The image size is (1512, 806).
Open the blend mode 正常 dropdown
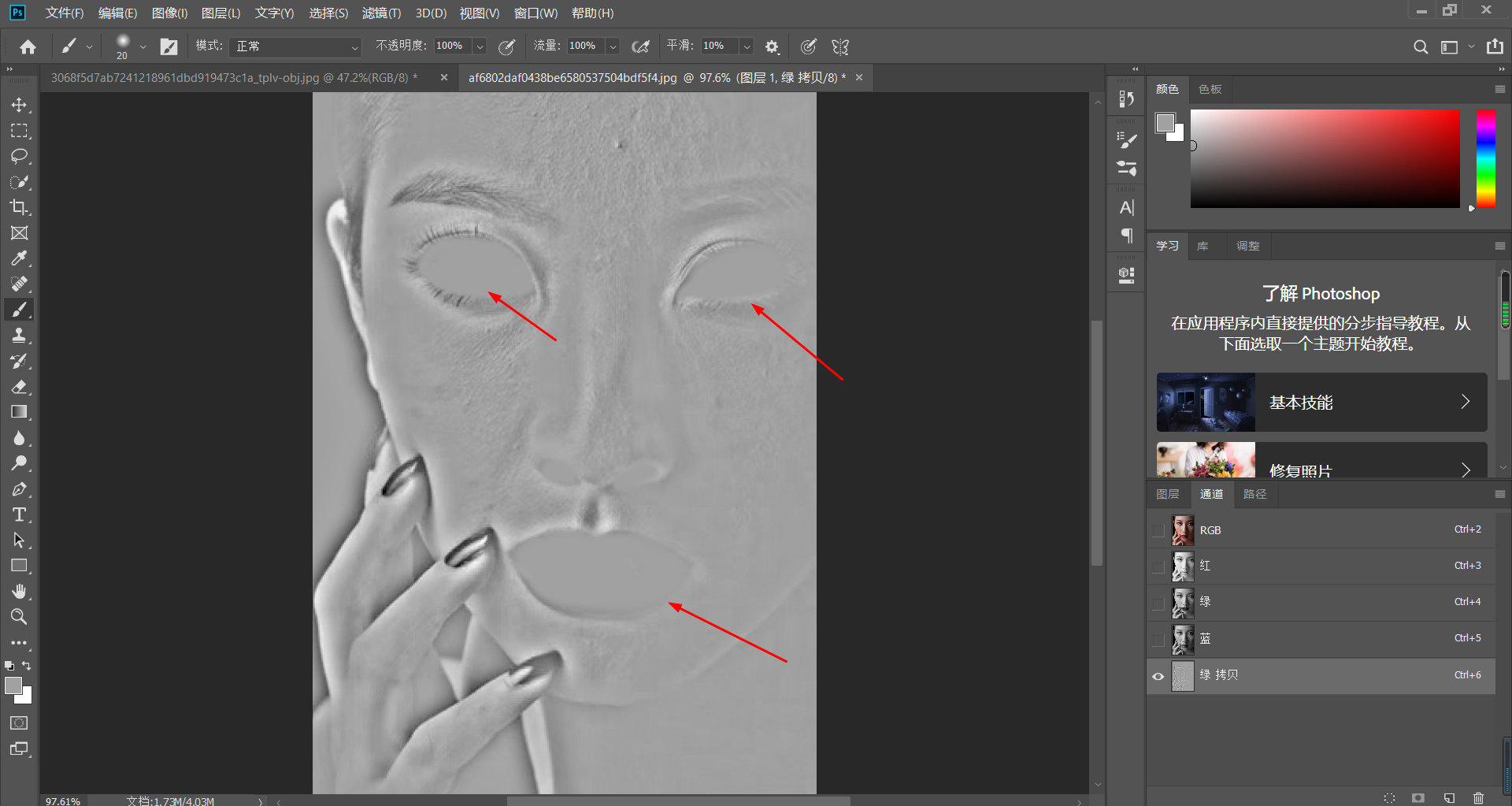(x=295, y=46)
